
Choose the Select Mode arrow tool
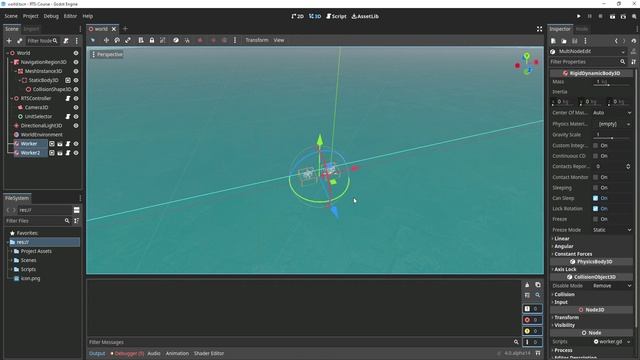pos(93,40)
